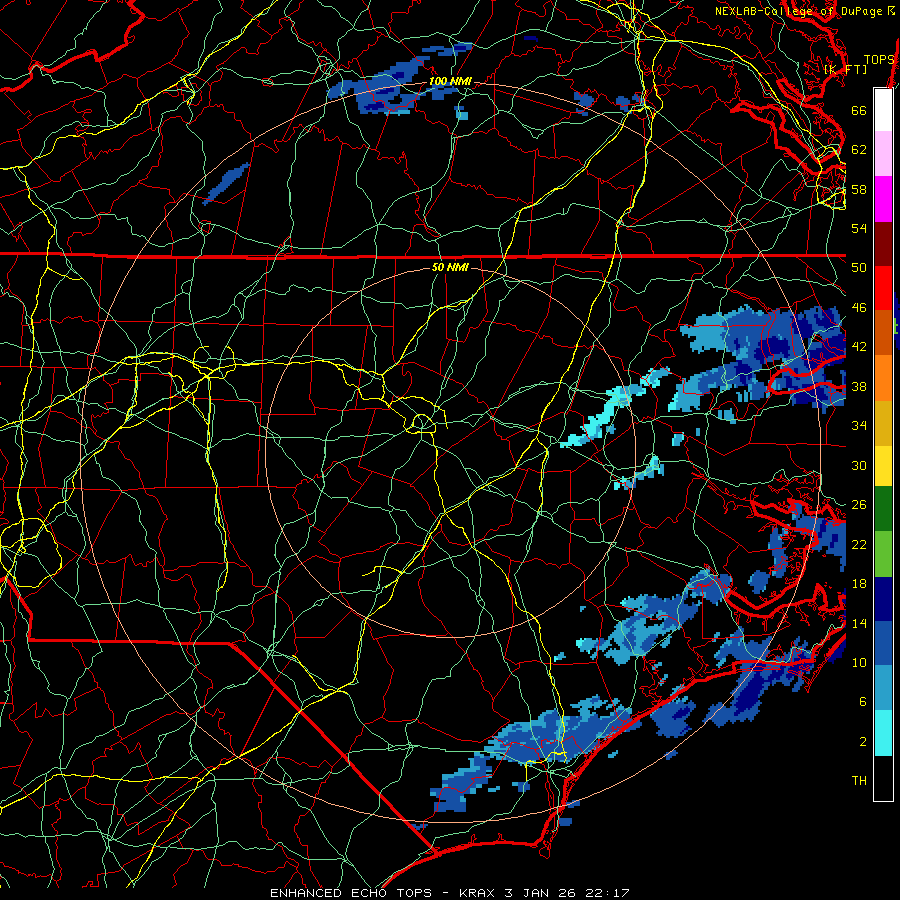Select the bright orange legend swatch
This screenshot has width=900, height=900.
(x=883, y=378)
